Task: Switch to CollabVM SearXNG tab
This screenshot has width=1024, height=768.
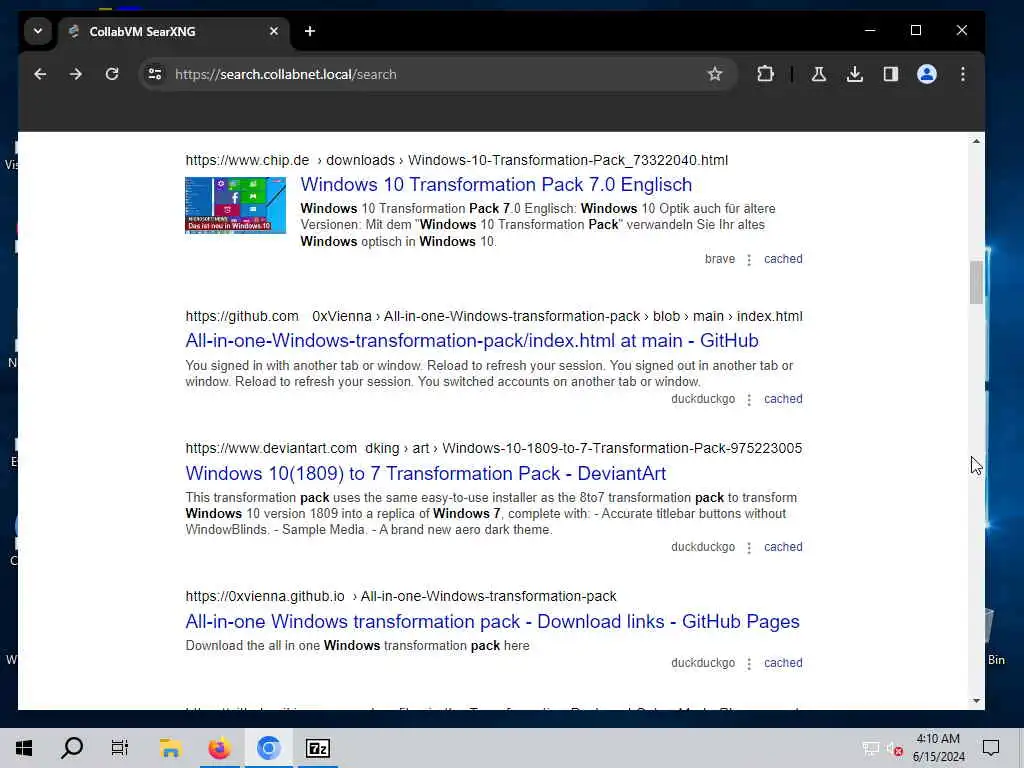Action: [173, 31]
